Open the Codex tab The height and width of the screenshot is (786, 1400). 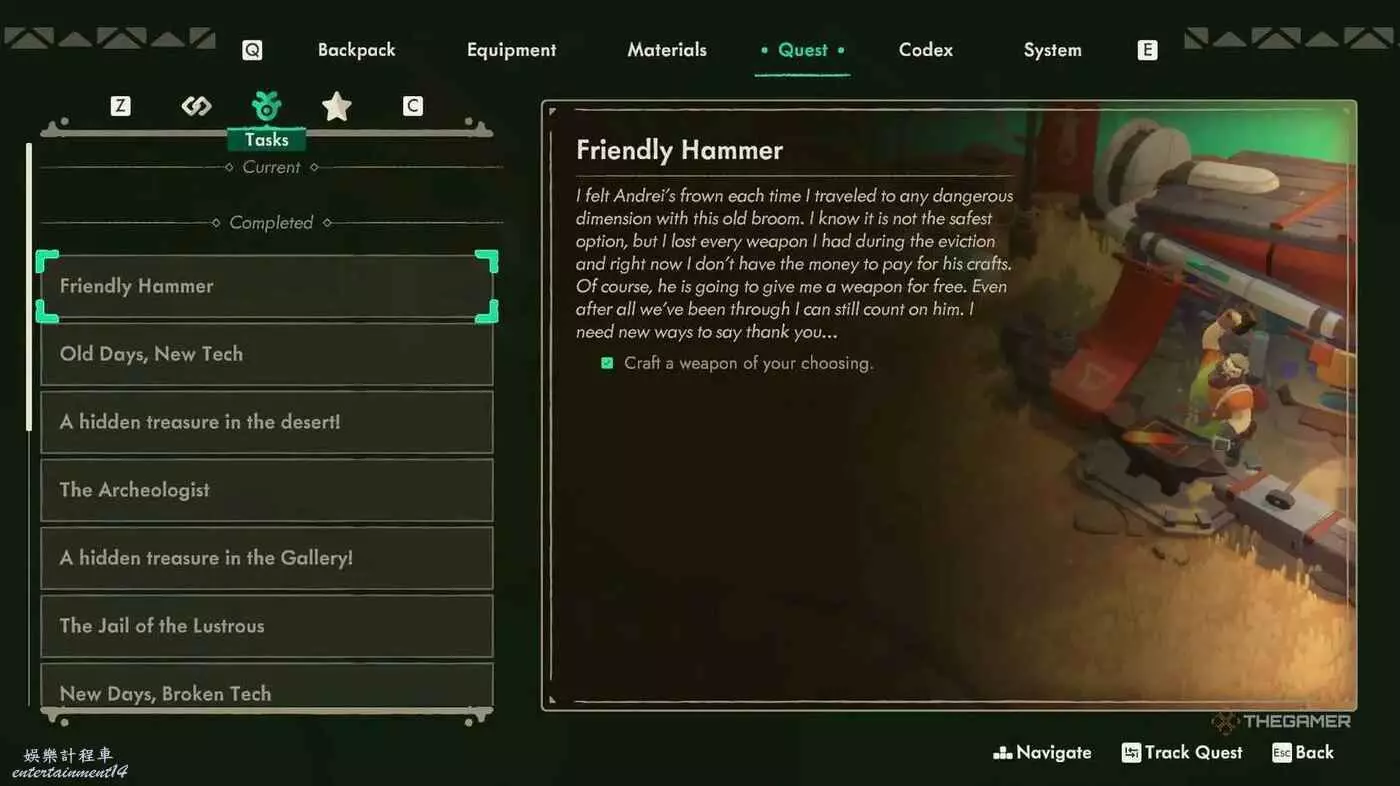[x=925, y=50]
